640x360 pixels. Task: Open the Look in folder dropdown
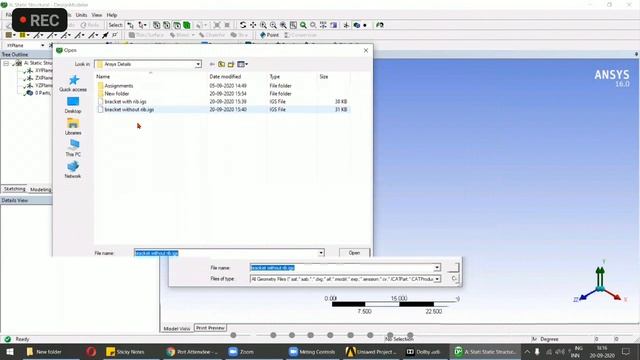[198, 64]
